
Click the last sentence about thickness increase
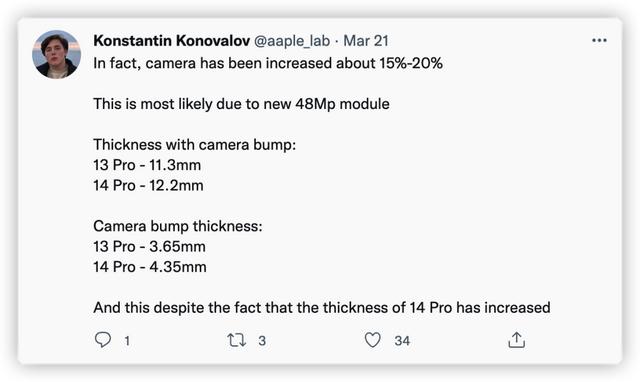click(x=322, y=308)
